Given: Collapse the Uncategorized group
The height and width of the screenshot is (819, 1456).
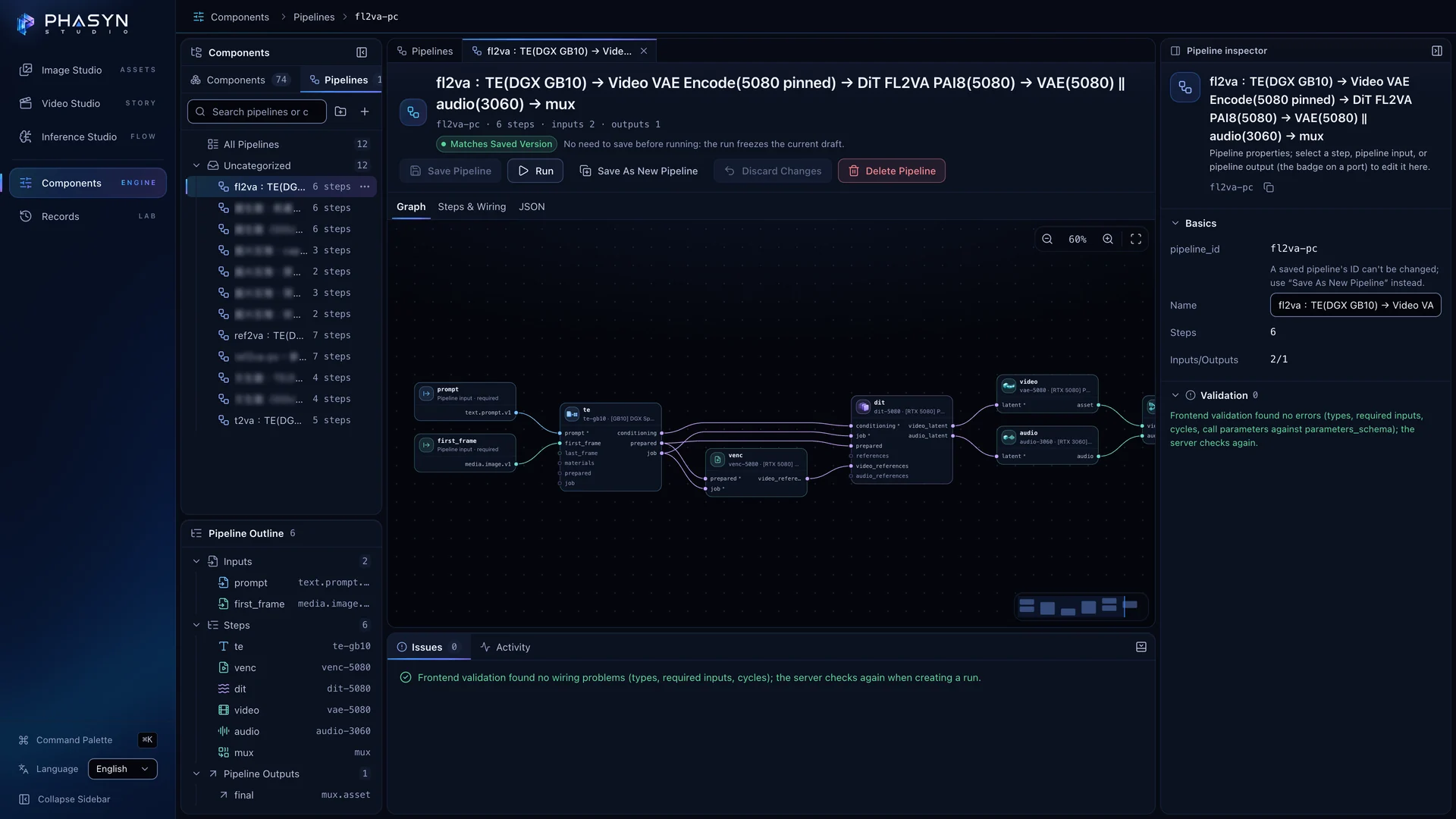Looking at the screenshot, I should (196, 165).
